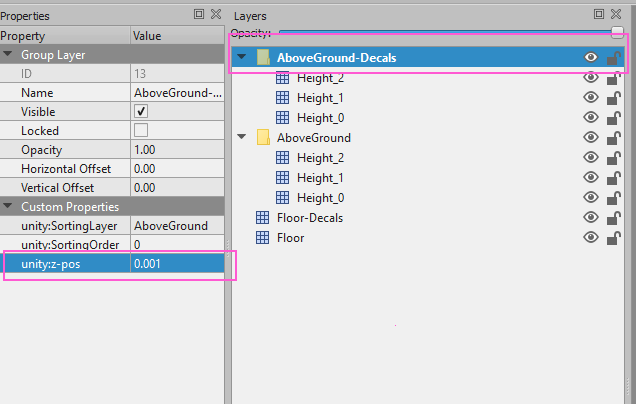The image size is (636, 404).
Task: Hide the AboveGround group layer
Action: tap(591, 137)
